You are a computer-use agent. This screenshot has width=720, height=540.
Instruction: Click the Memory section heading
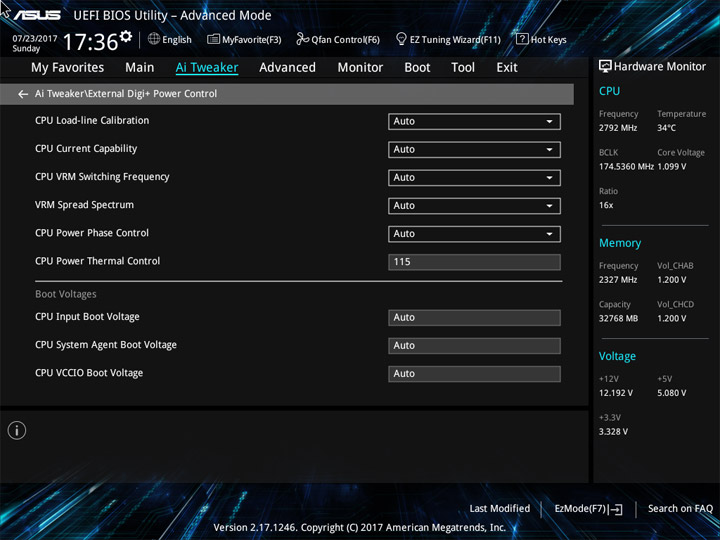pos(620,243)
